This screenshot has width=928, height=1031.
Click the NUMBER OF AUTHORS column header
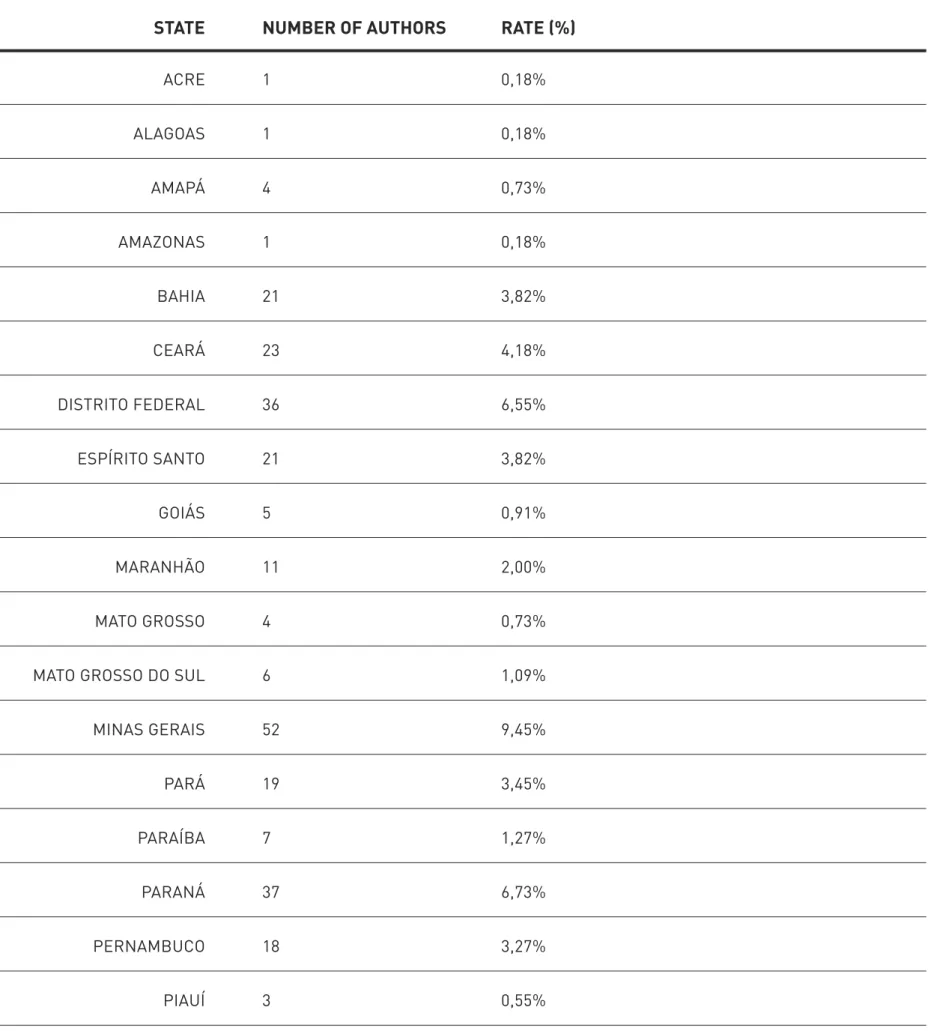[354, 28]
